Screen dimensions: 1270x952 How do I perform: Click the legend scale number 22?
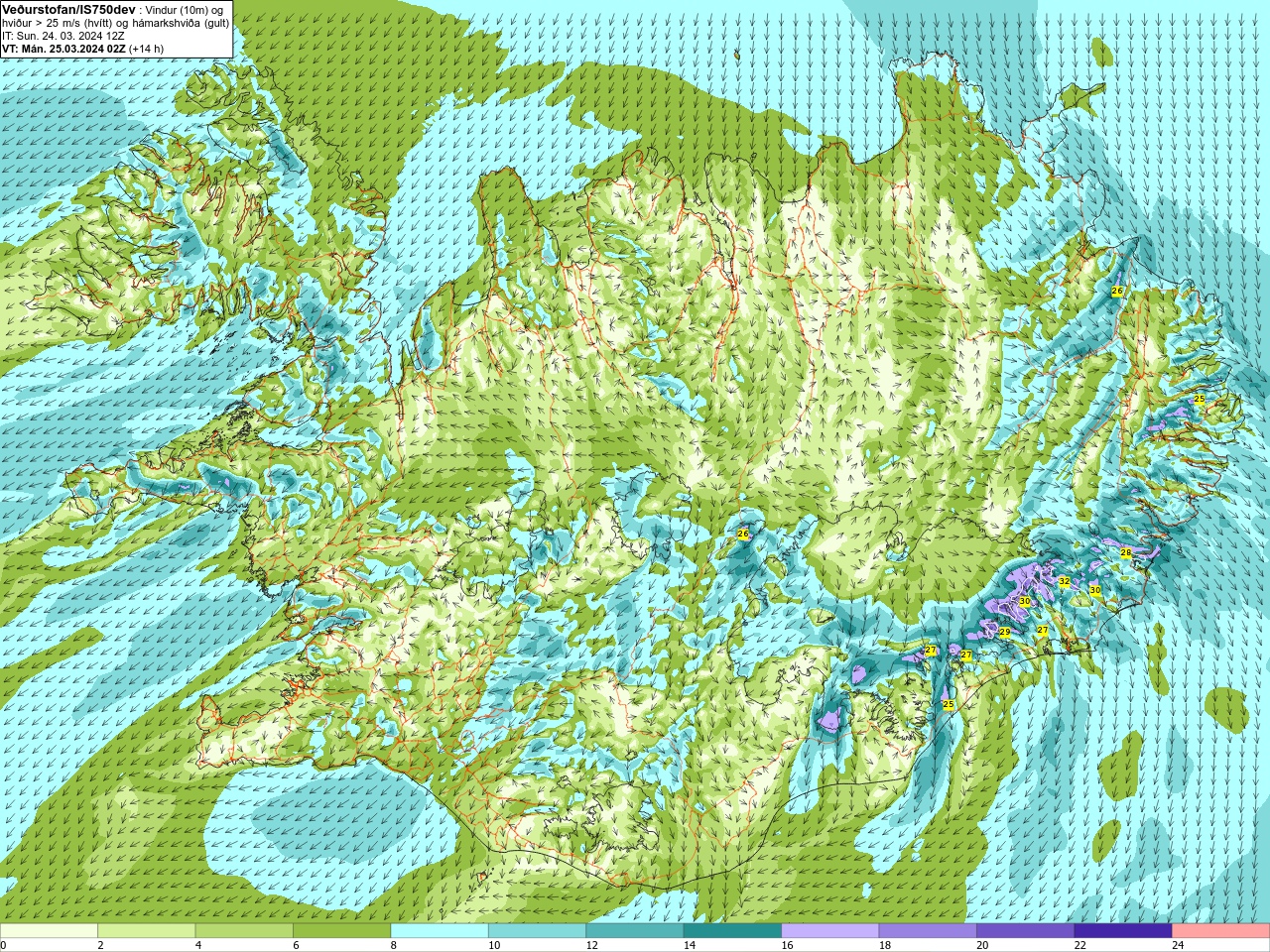pyautogui.click(x=1080, y=945)
